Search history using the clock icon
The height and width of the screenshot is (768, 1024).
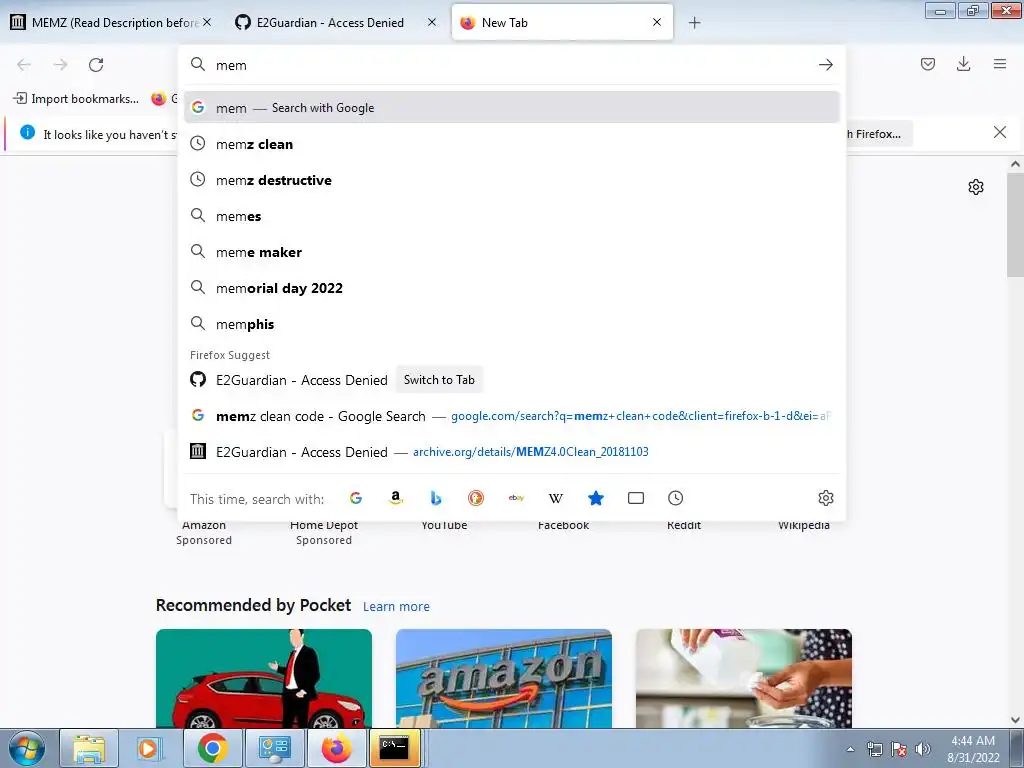point(675,498)
